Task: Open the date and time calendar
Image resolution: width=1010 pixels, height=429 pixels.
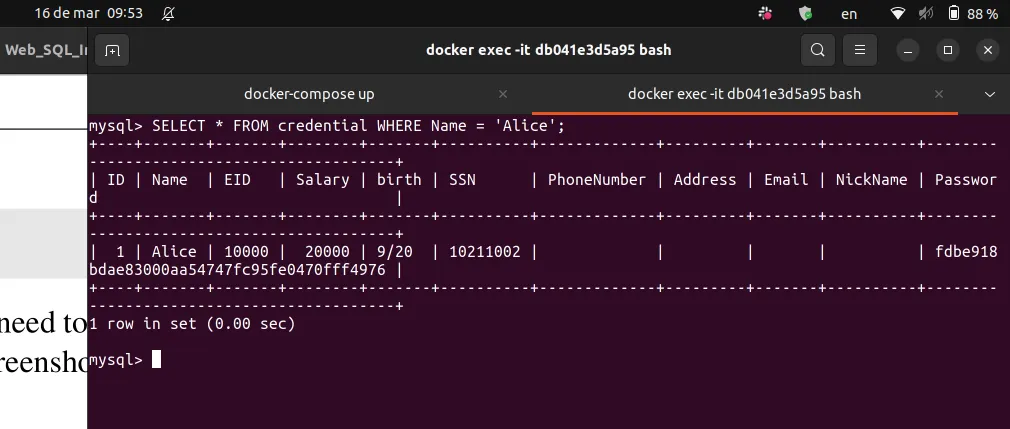Action: tap(74, 14)
